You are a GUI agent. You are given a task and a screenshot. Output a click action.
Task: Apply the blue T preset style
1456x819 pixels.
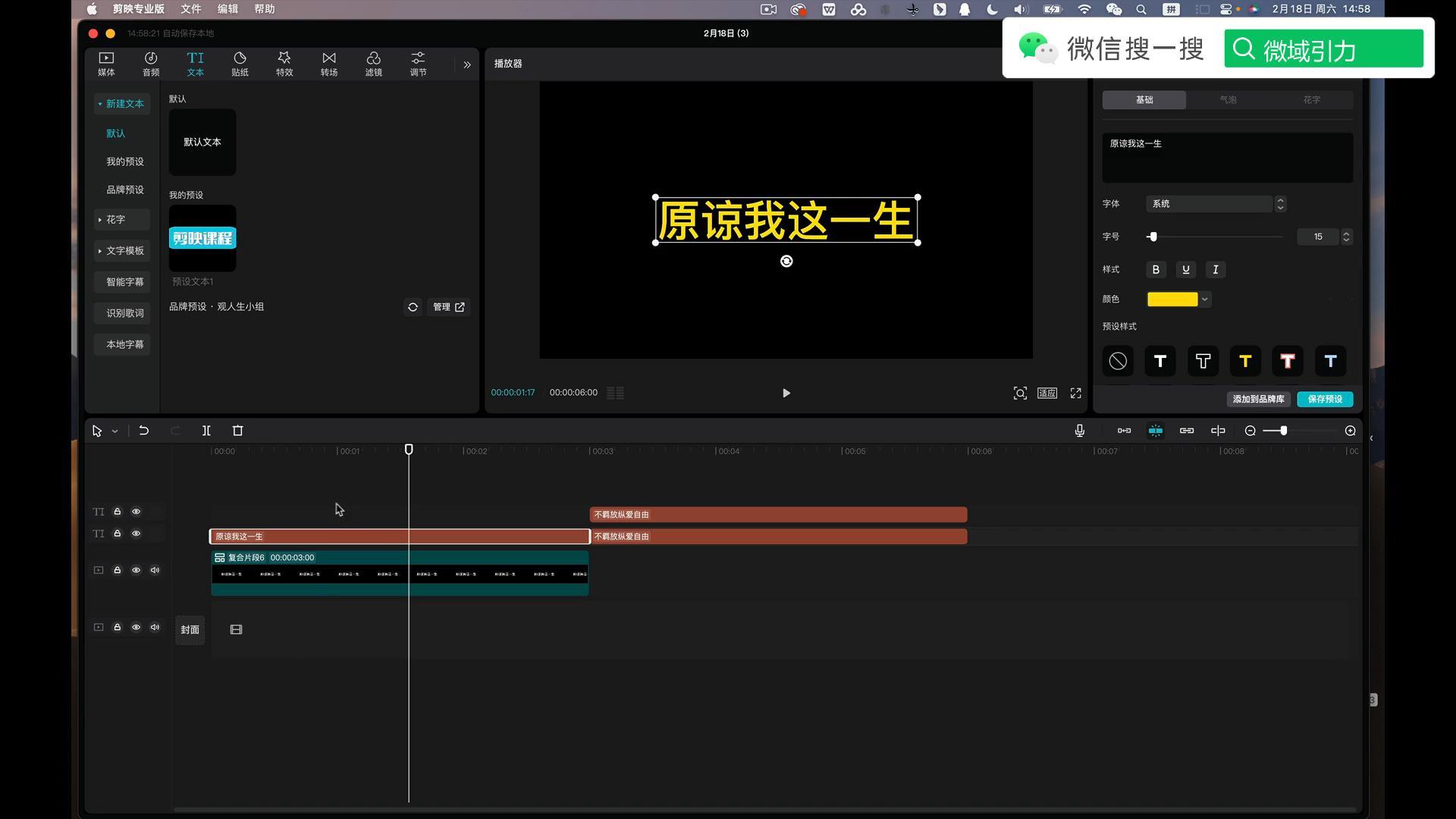(1330, 361)
